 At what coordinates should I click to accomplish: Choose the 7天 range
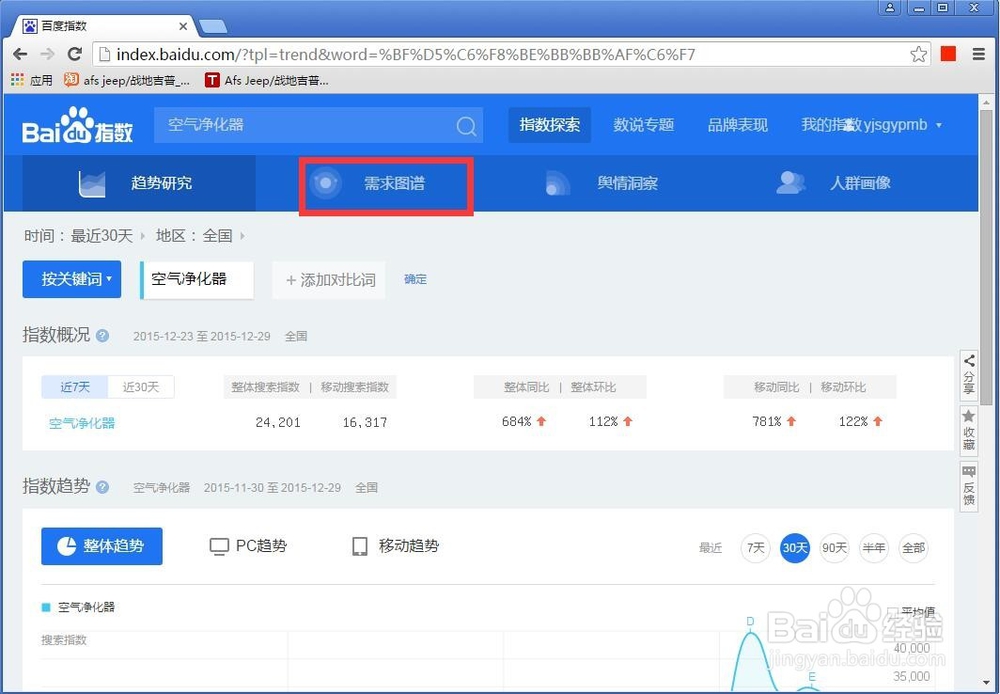pos(756,548)
